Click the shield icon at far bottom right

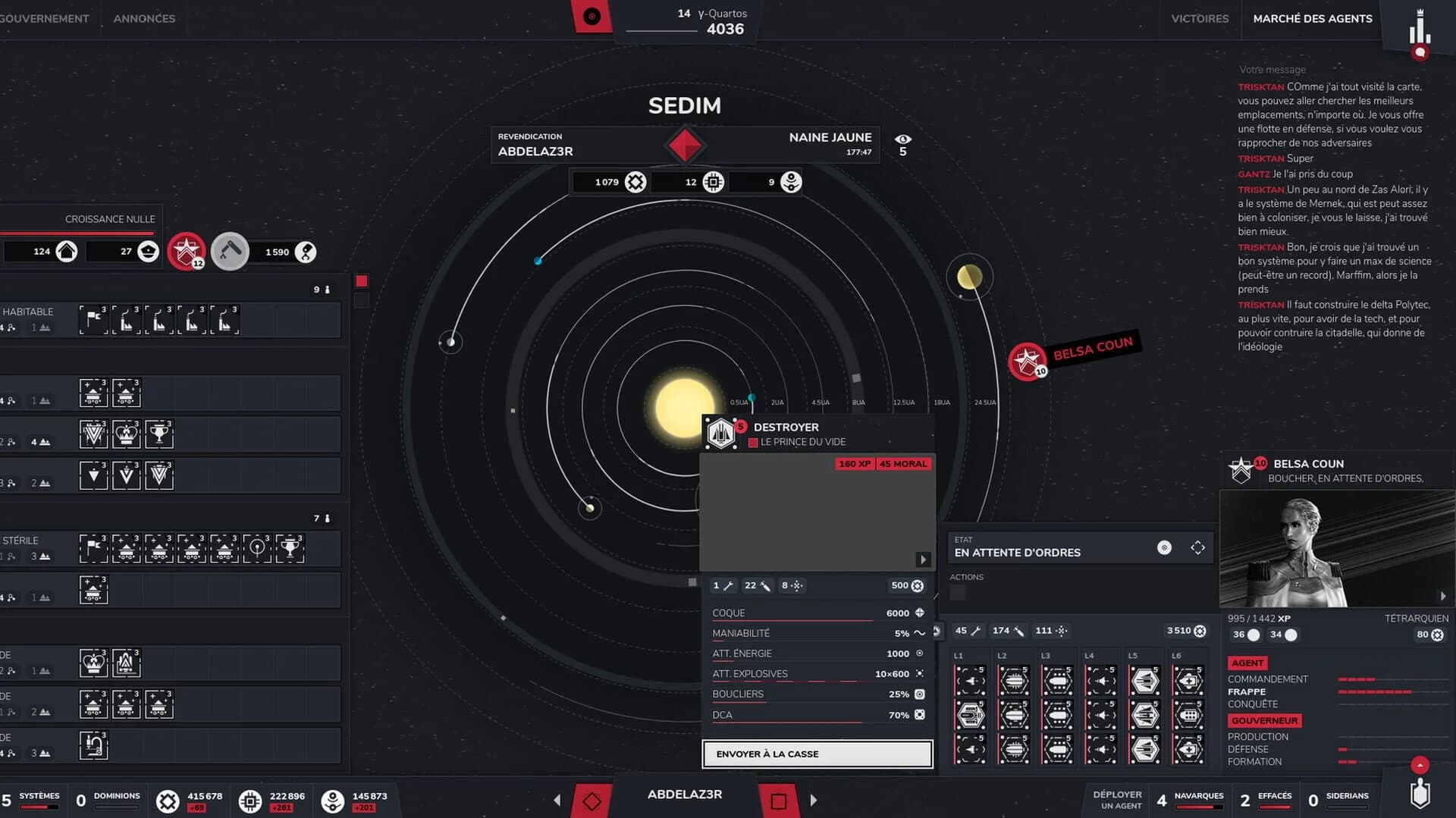click(x=1422, y=794)
